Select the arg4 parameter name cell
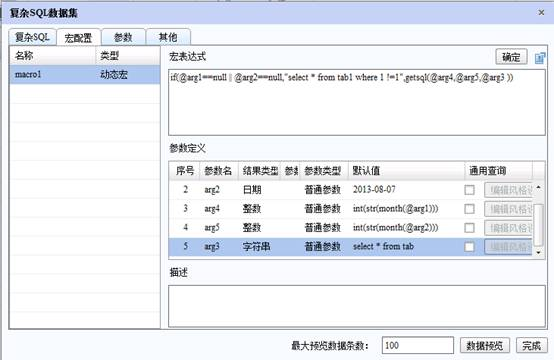The width and height of the screenshot is (554, 360). coord(212,209)
